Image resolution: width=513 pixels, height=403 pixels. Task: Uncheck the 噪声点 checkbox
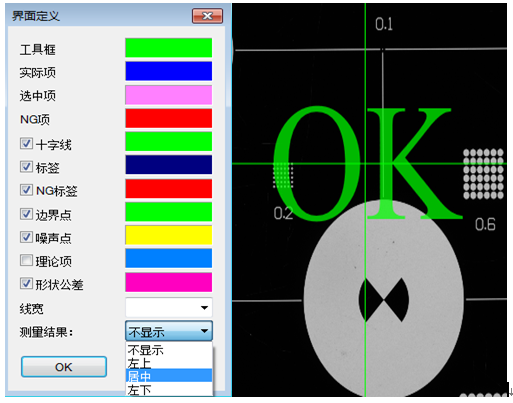coord(26,237)
